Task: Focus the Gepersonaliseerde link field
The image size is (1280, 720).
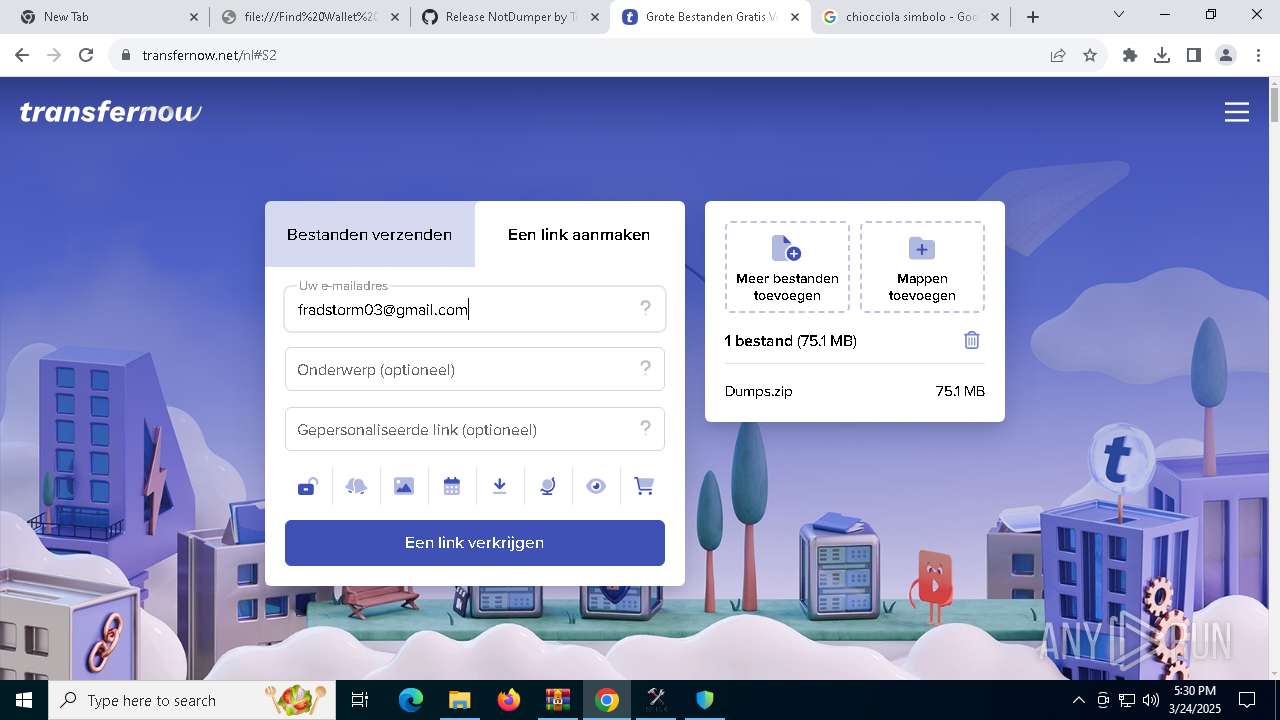Action: tap(475, 430)
